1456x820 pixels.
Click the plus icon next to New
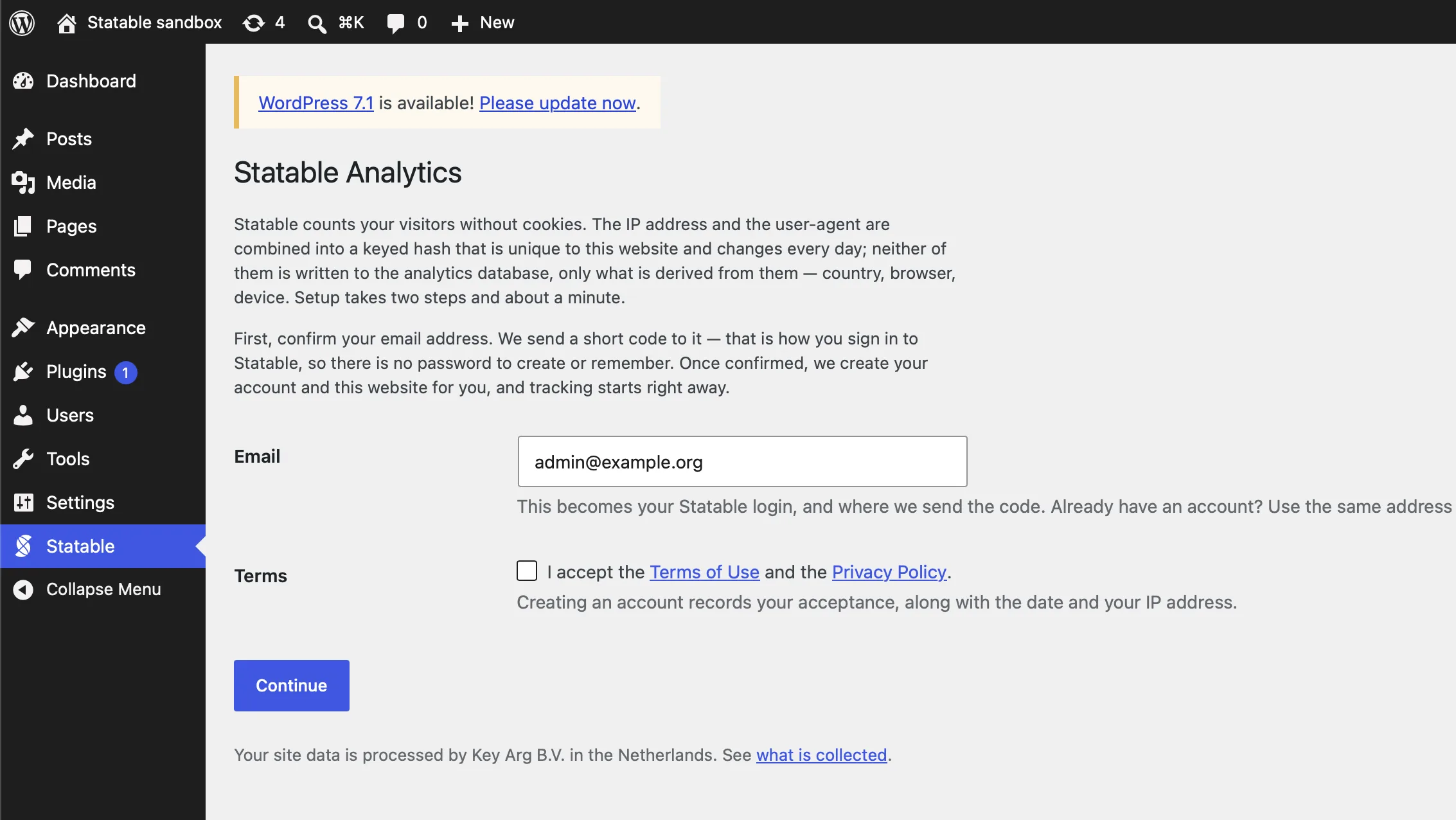459,23
